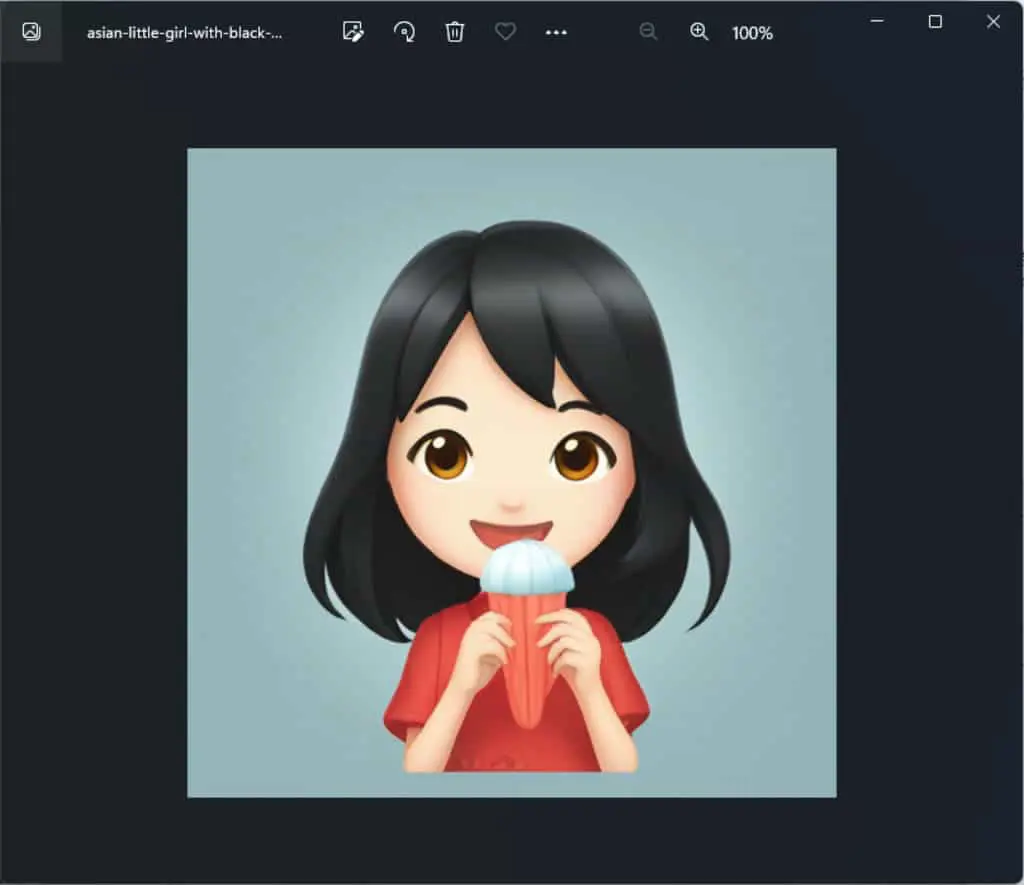
Task: Click the 100% zoom level indicator
Action: click(x=752, y=33)
